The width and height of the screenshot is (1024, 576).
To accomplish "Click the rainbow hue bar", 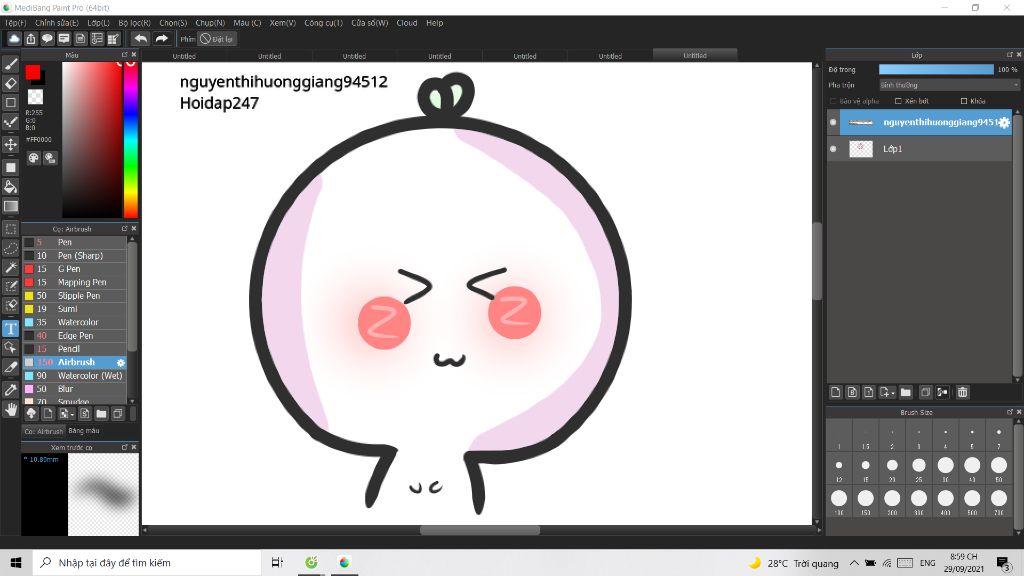I will click(131, 140).
